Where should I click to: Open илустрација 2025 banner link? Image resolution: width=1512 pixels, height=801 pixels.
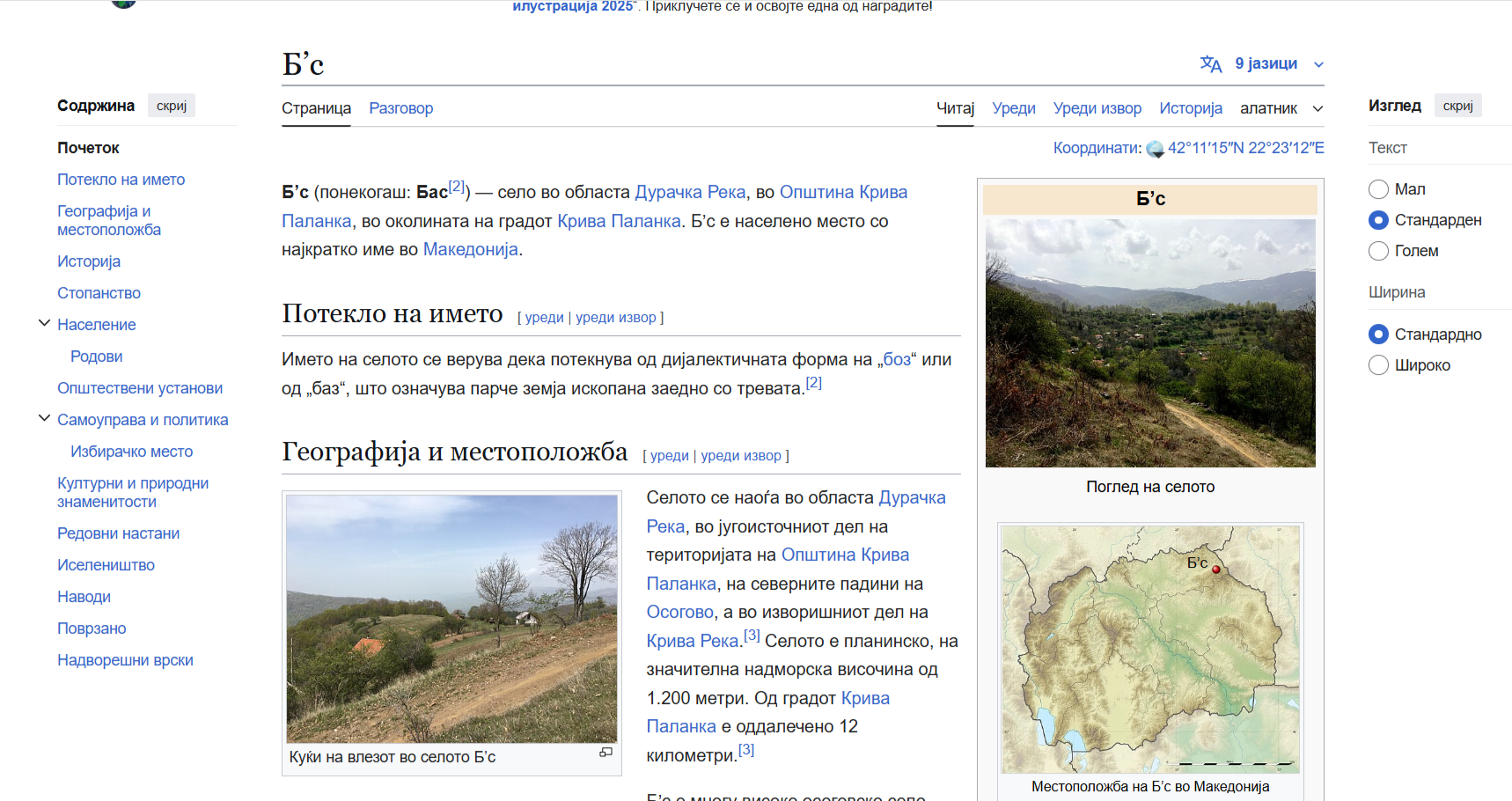[572, 6]
